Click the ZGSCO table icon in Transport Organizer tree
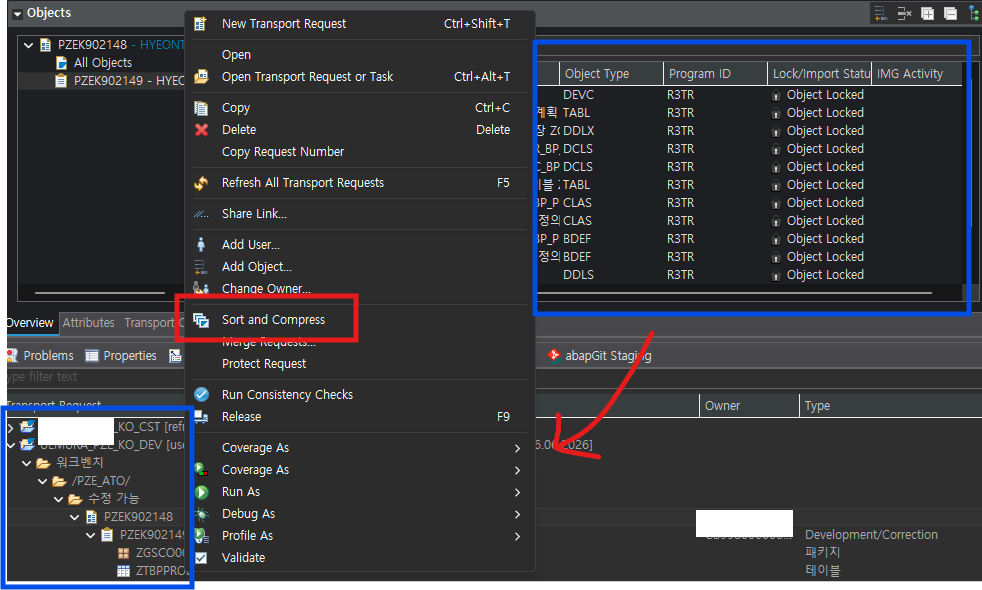The height and width of the screenshot is (590, 982). tap(123, 553)
